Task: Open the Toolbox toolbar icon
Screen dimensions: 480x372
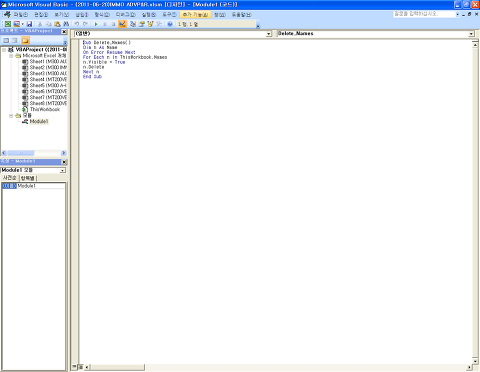Action: 159,24
